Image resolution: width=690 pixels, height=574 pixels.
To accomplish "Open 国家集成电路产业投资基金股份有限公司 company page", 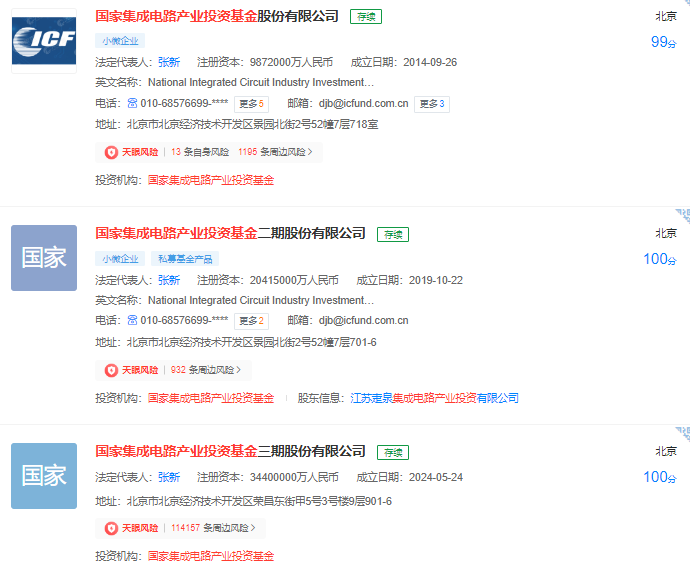I will (x=217, y=16).
